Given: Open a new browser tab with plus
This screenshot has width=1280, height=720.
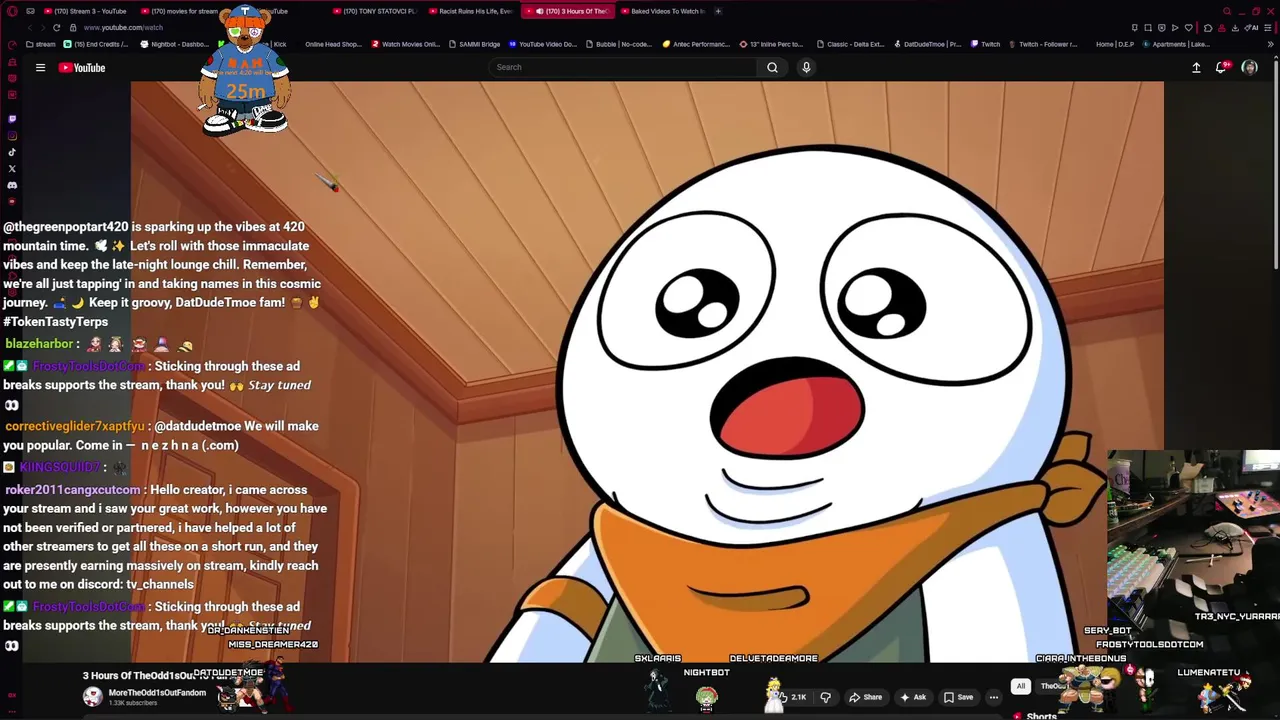Looking at the screenshot, I should (719, 11).
